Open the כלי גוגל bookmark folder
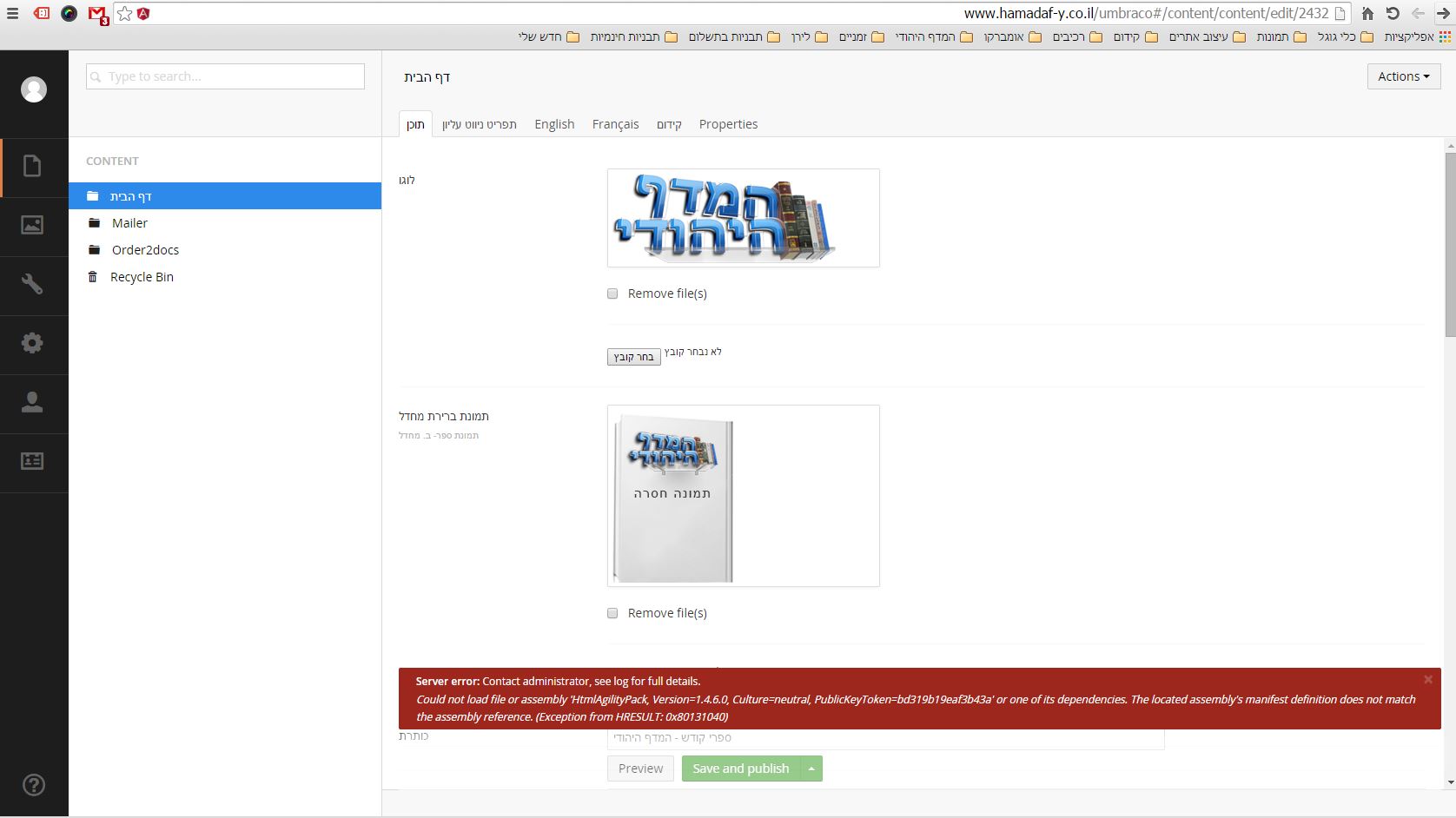Viewport: 1456px width, 818px height. (1345, 36)
